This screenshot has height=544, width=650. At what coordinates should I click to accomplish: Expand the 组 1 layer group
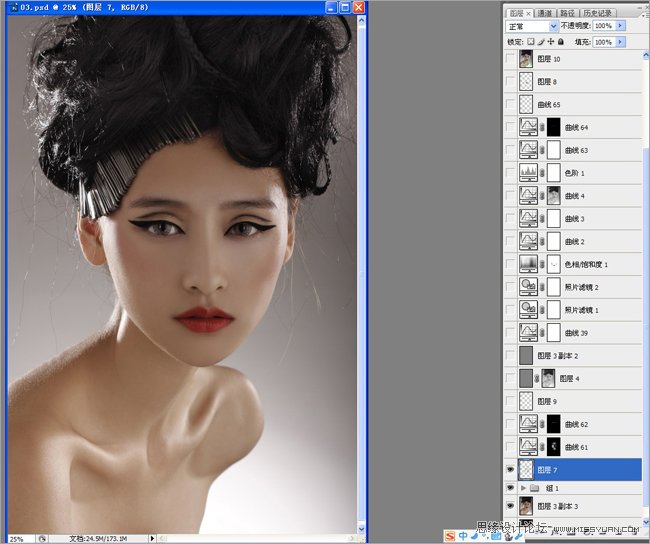(x=523, y=488)
